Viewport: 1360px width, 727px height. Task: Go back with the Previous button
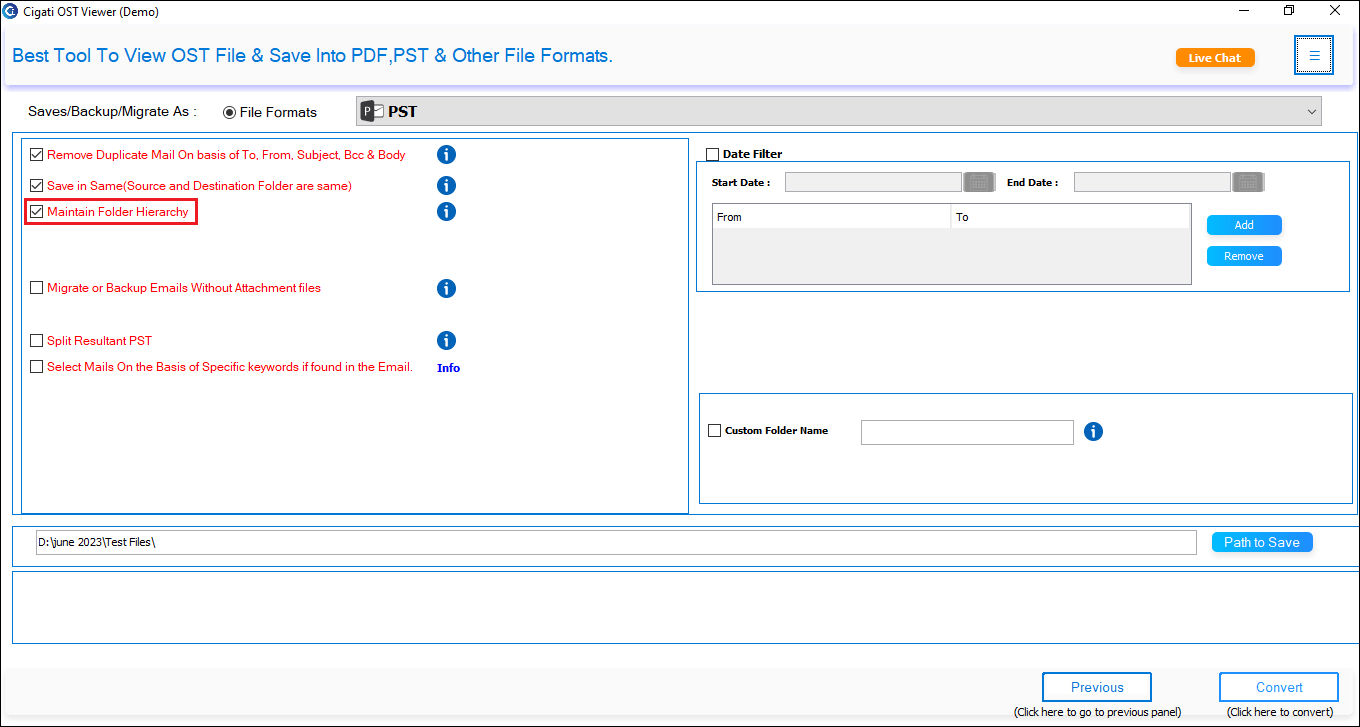[1097, 687]
